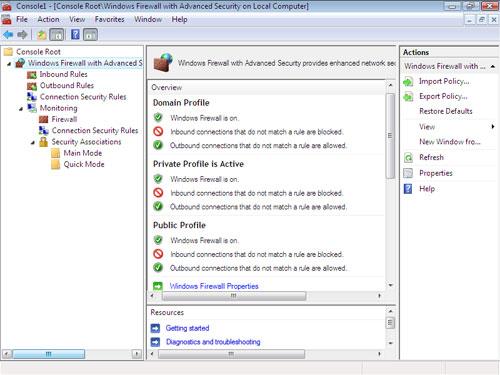Image resolution: width=500 pixels, height=375 pixels.
Task: Open the View menu in the menu bar
Action: 77,19
